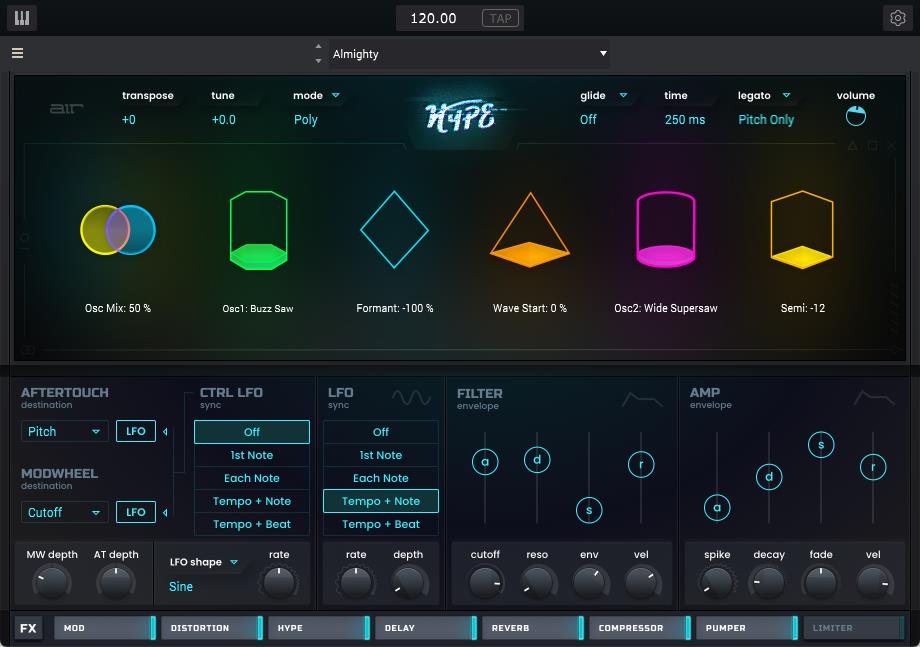Image resolution: width=920 pixels, height=647 pixels.
Task: Toggle the Aftertouch LFO button
Action: click(x=136, y=432)
